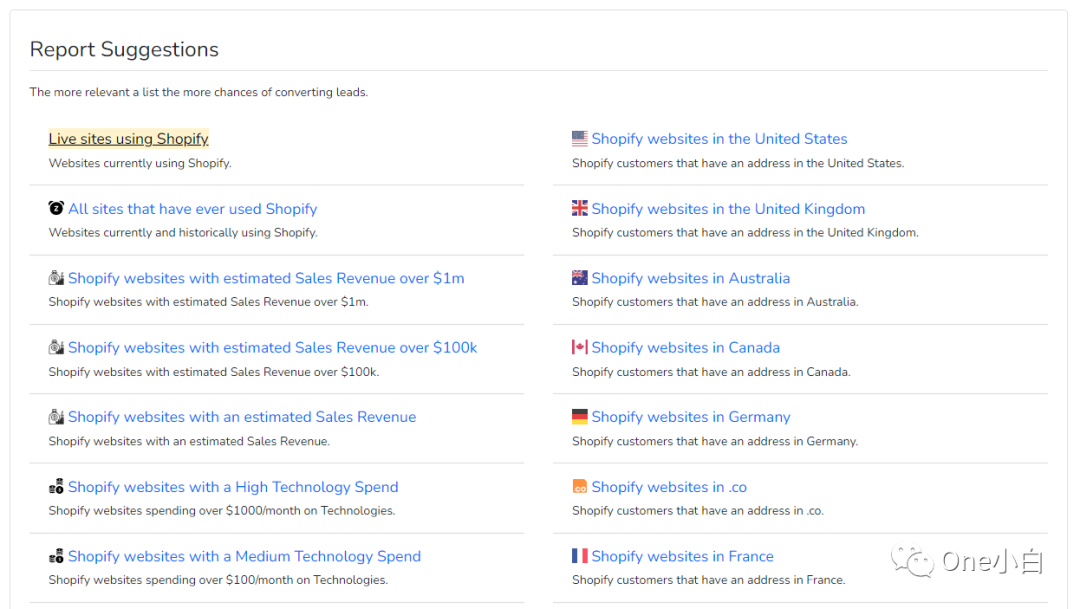
Task: View Shopify websites in Canada list
Action: (685, 348)
